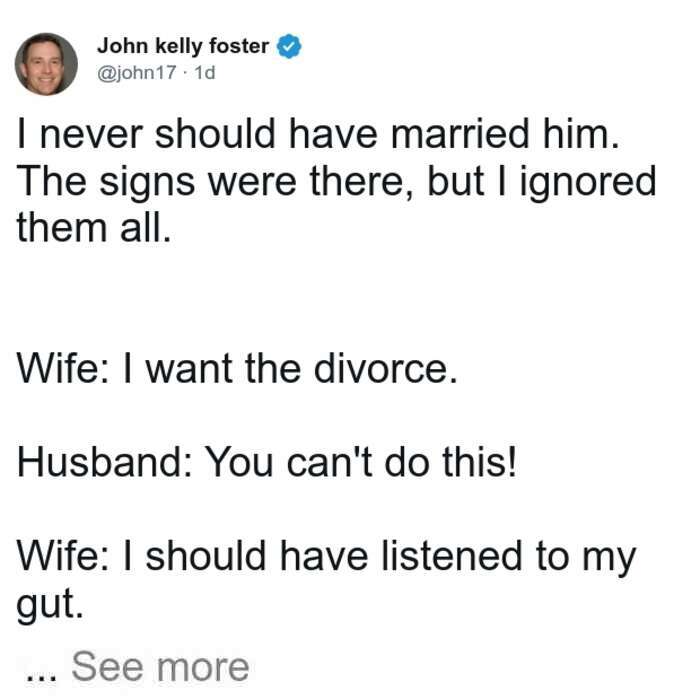The width and height of the screenshot is (700, 700).
Task: Click the @john17 handle
Action: tap(137, 72)
